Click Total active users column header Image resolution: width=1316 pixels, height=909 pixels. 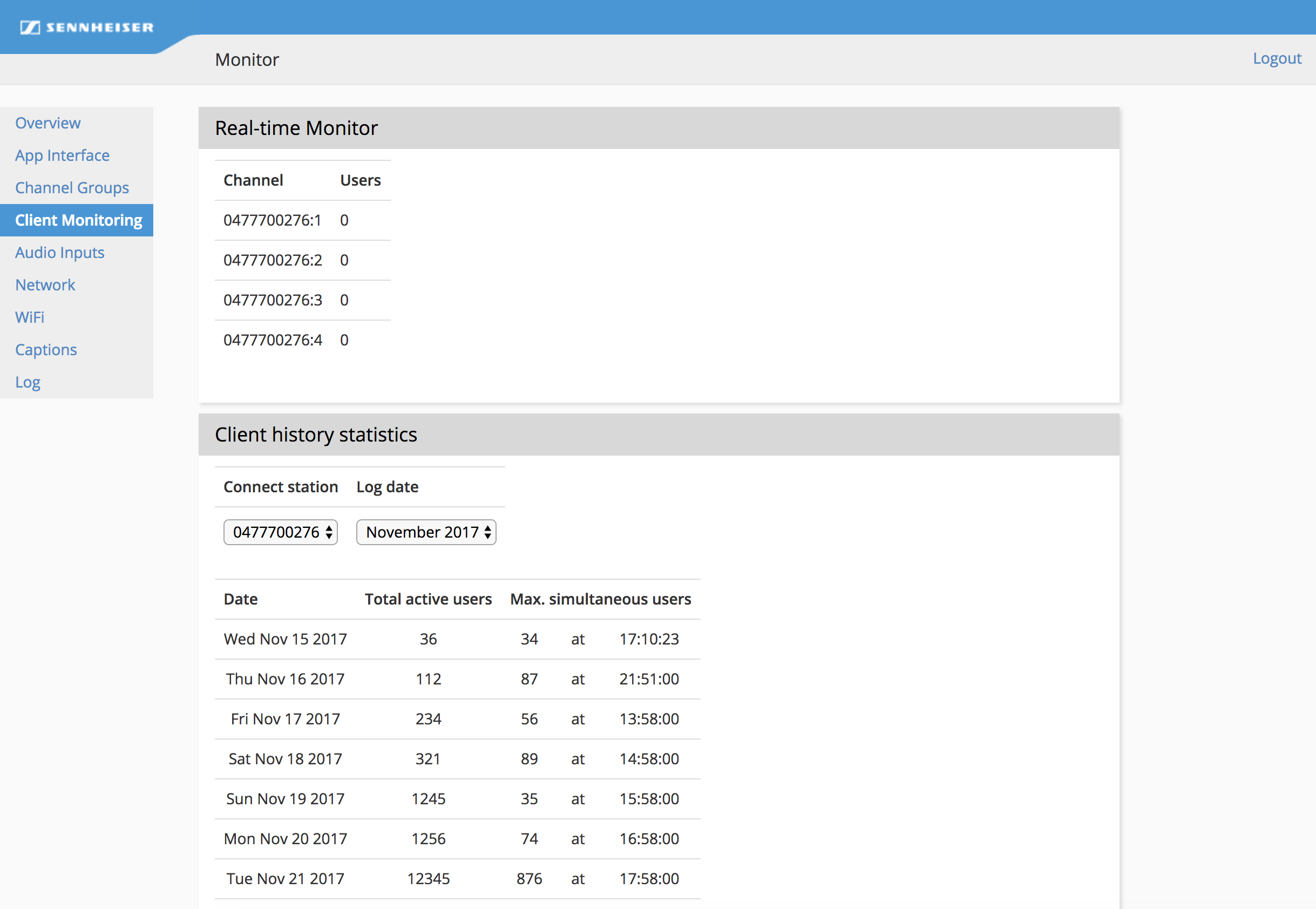[428, 599]
